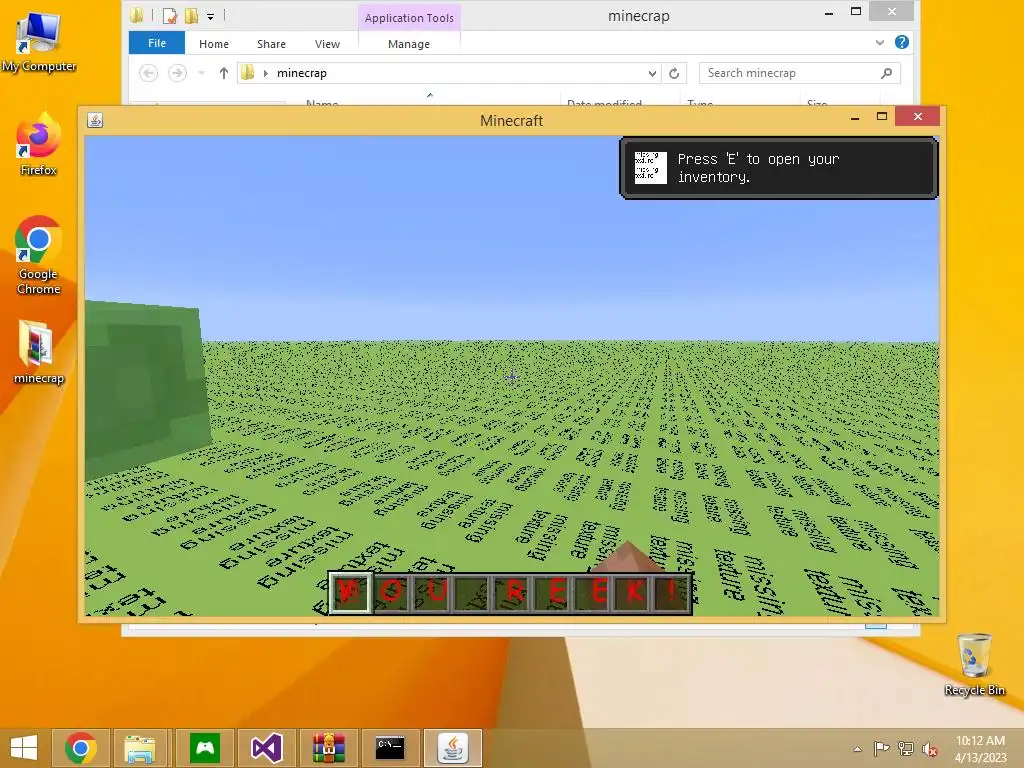Open File Explorer from the taskbar
The width and height of the screenshot is (1024, 768).
pyautogui.click(x=140, y=748)
